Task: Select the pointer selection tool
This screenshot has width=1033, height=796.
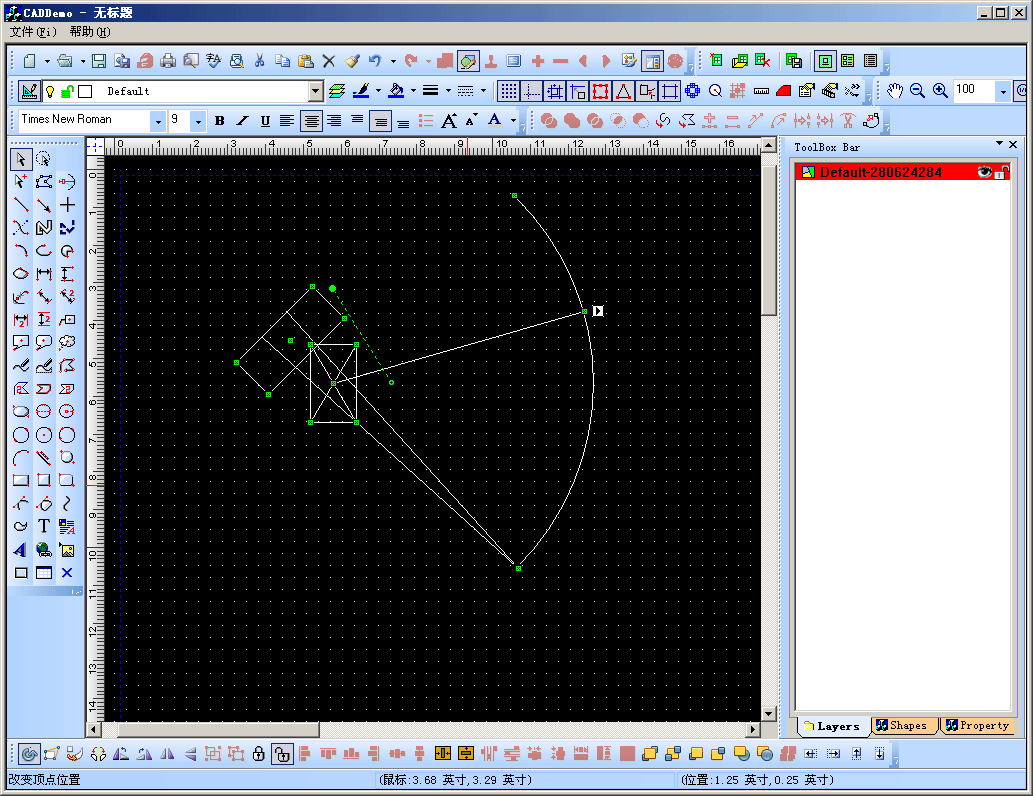Action: click(x=21, y=159)
